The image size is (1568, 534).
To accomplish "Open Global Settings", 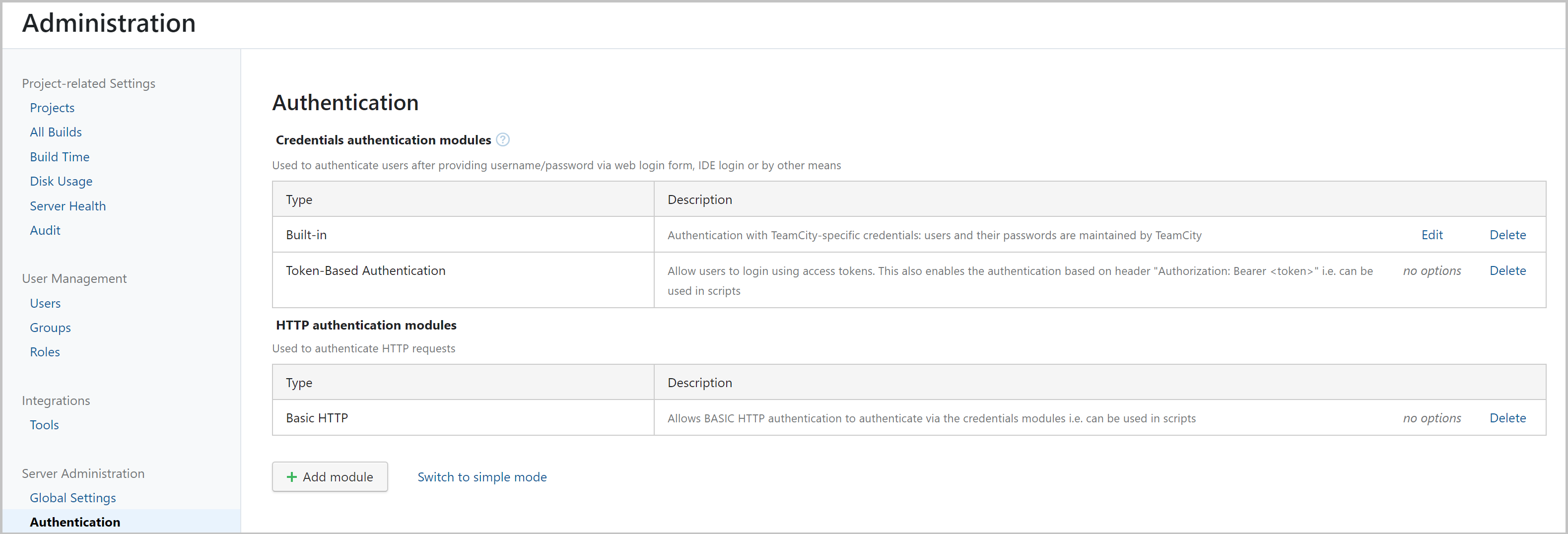I will click(x=72, y=497).
